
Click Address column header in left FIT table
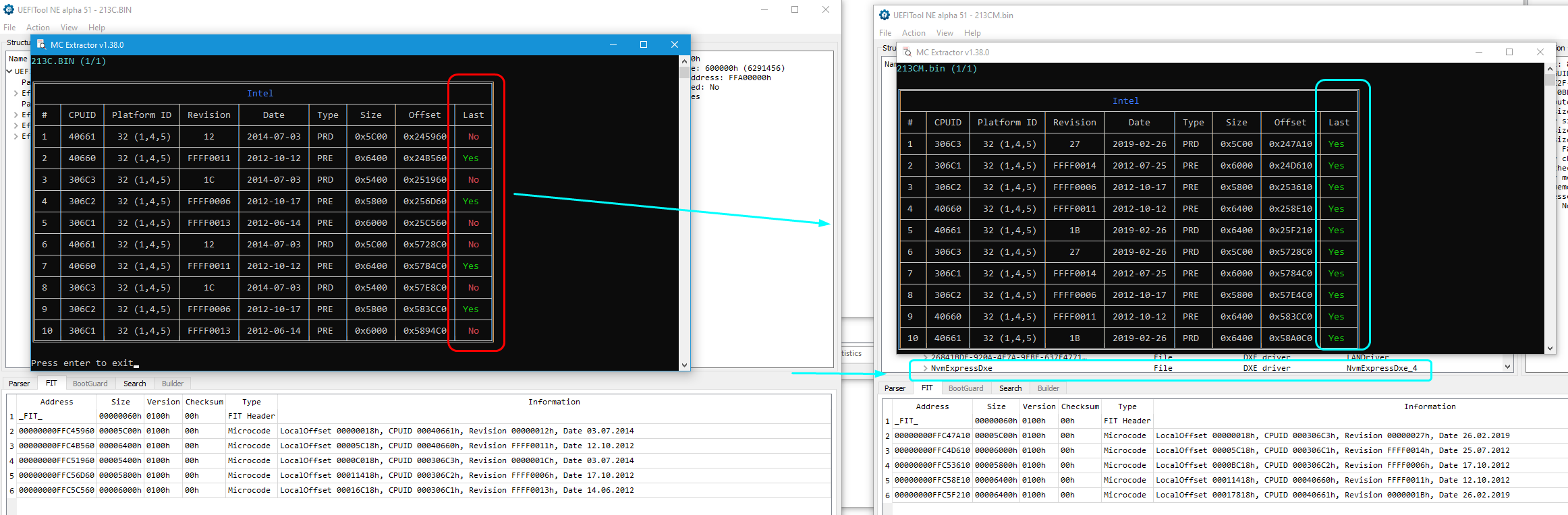57,402
